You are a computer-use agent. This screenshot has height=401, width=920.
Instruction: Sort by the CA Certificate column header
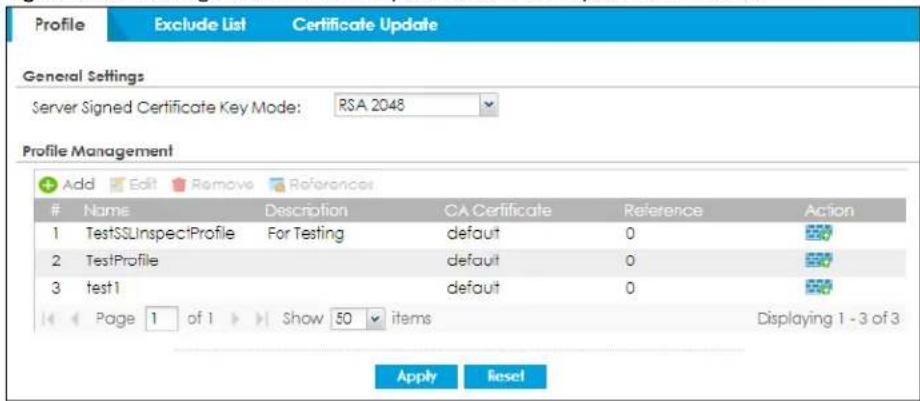pos(499,210)
